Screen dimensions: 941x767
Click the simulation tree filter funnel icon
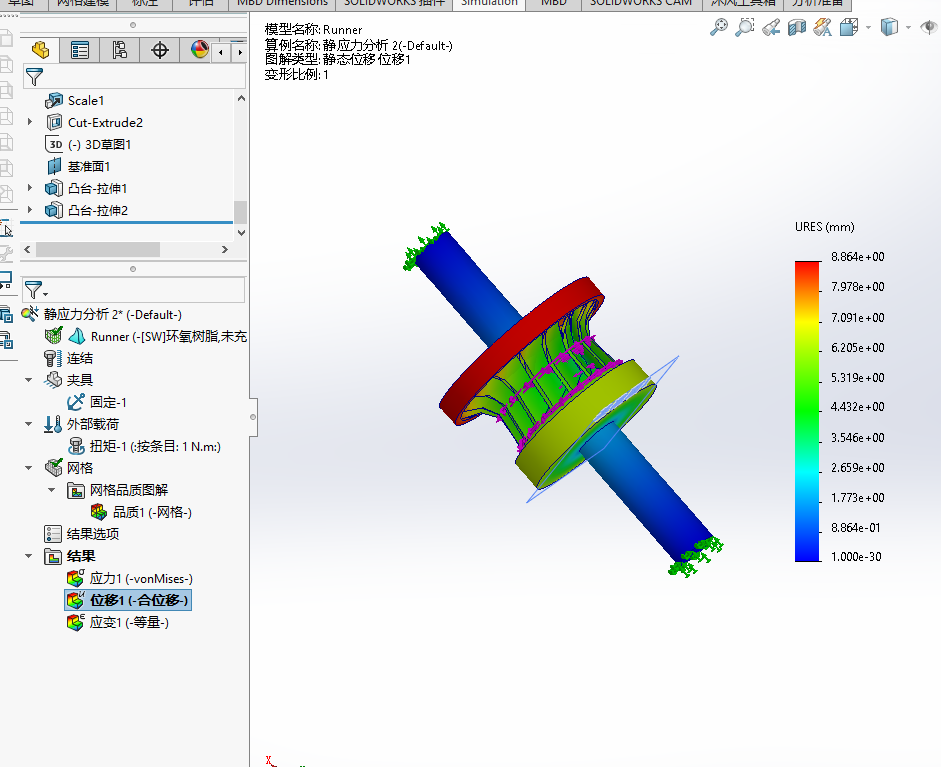pos(33,290)
